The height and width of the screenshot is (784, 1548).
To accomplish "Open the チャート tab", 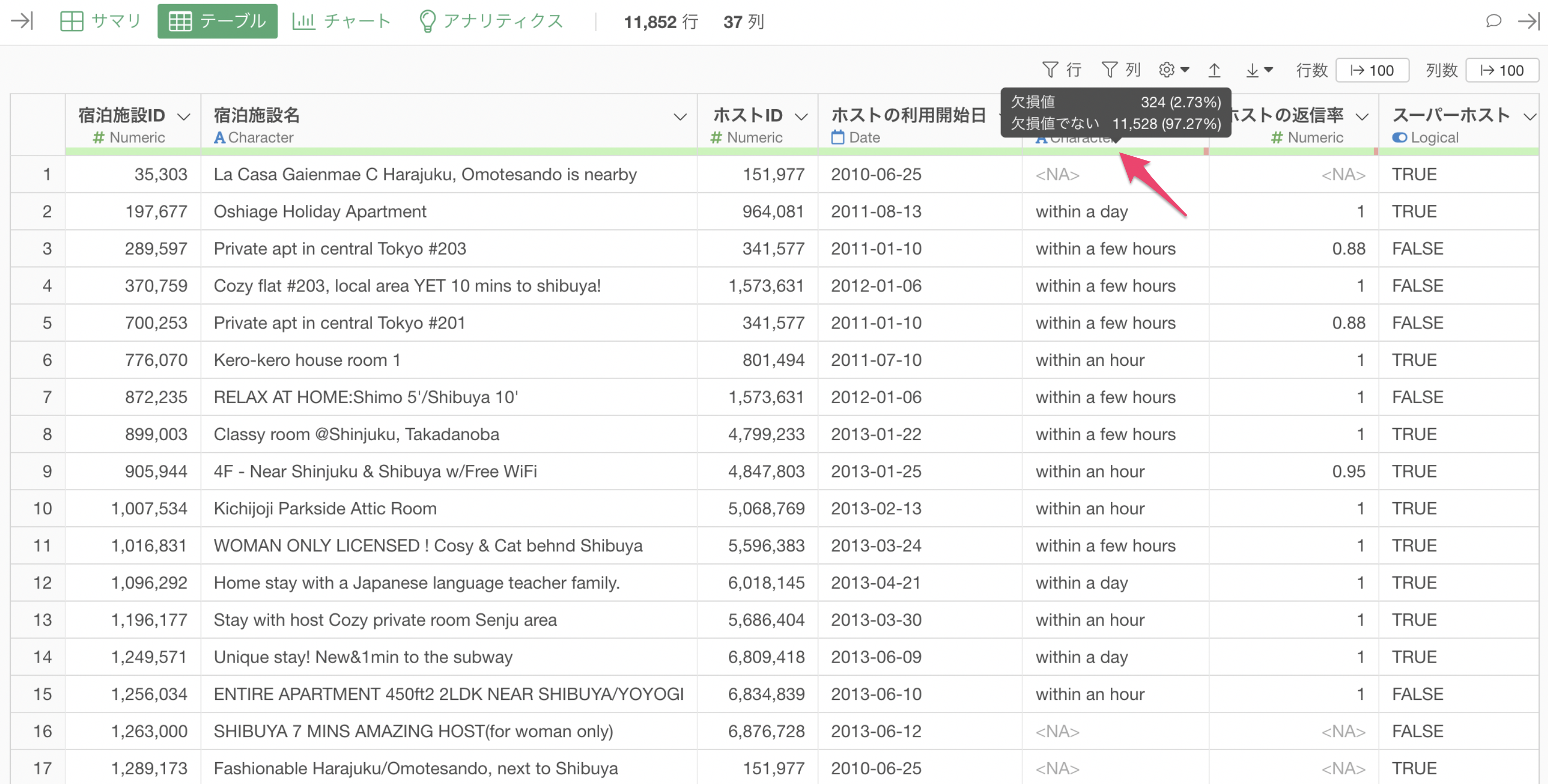I will [x=342, y=22].
